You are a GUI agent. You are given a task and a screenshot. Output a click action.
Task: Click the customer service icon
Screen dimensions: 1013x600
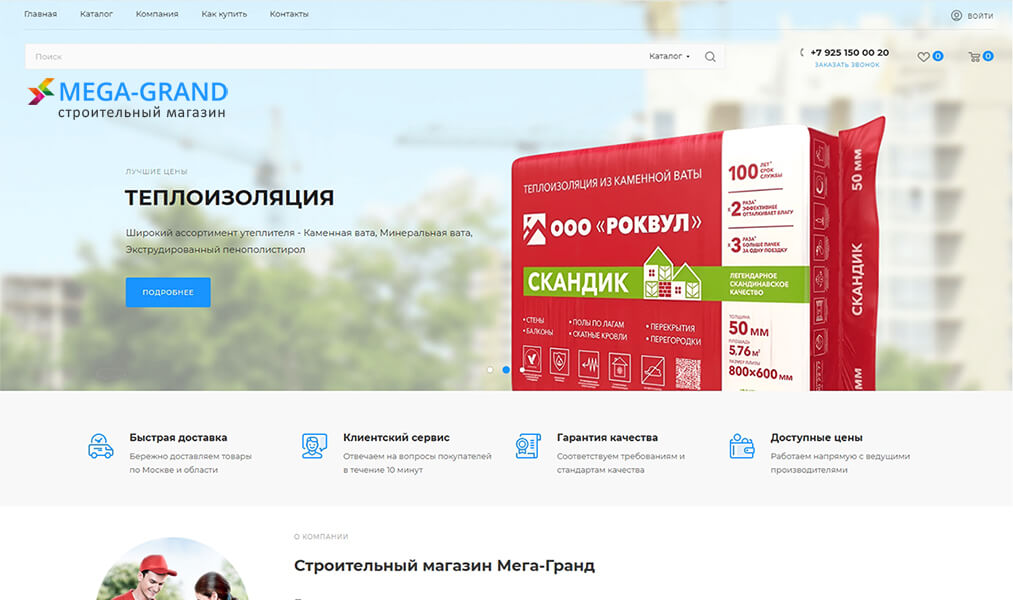[314, 446]
